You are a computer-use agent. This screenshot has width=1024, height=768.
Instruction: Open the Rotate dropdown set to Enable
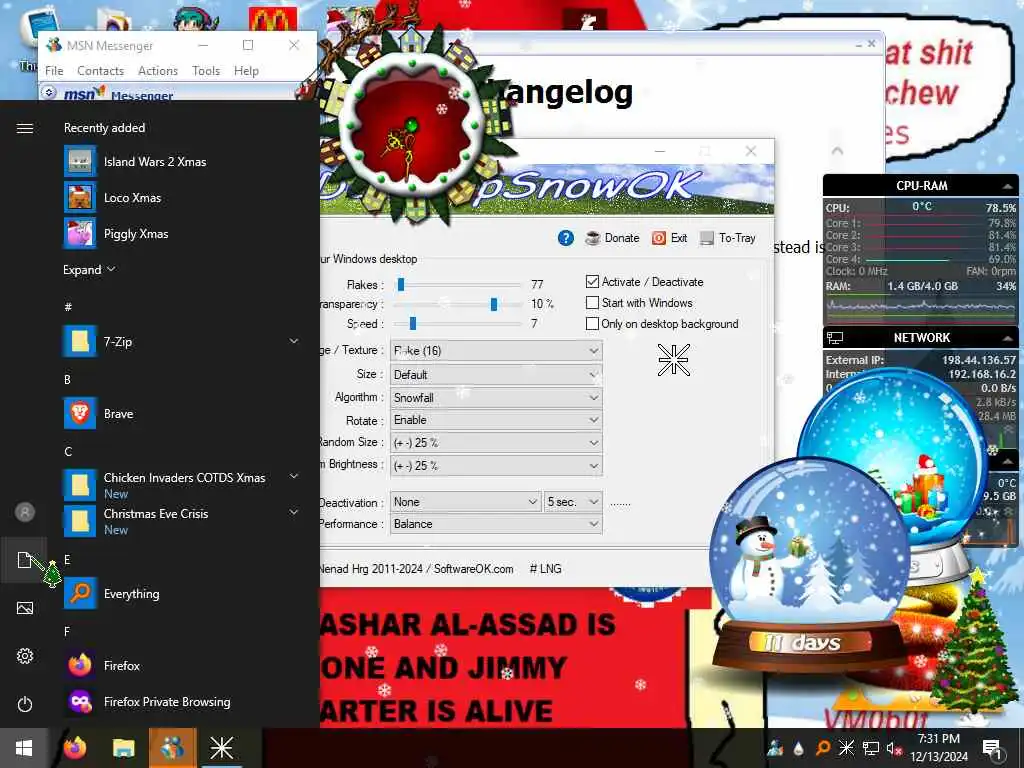pyautogui.click(x=496, y=420)
